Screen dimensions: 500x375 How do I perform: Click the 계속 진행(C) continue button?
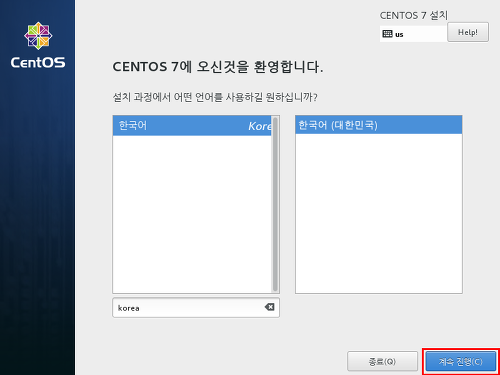click(461, 361)
